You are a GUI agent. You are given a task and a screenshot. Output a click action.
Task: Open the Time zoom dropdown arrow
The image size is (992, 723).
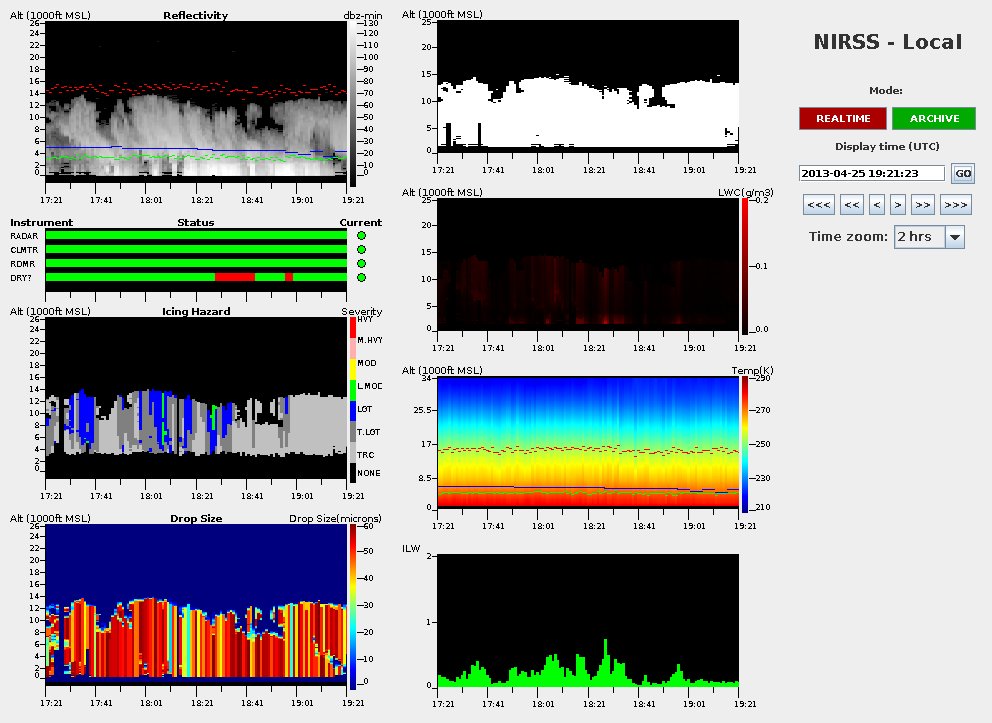(x=954, y=237)
